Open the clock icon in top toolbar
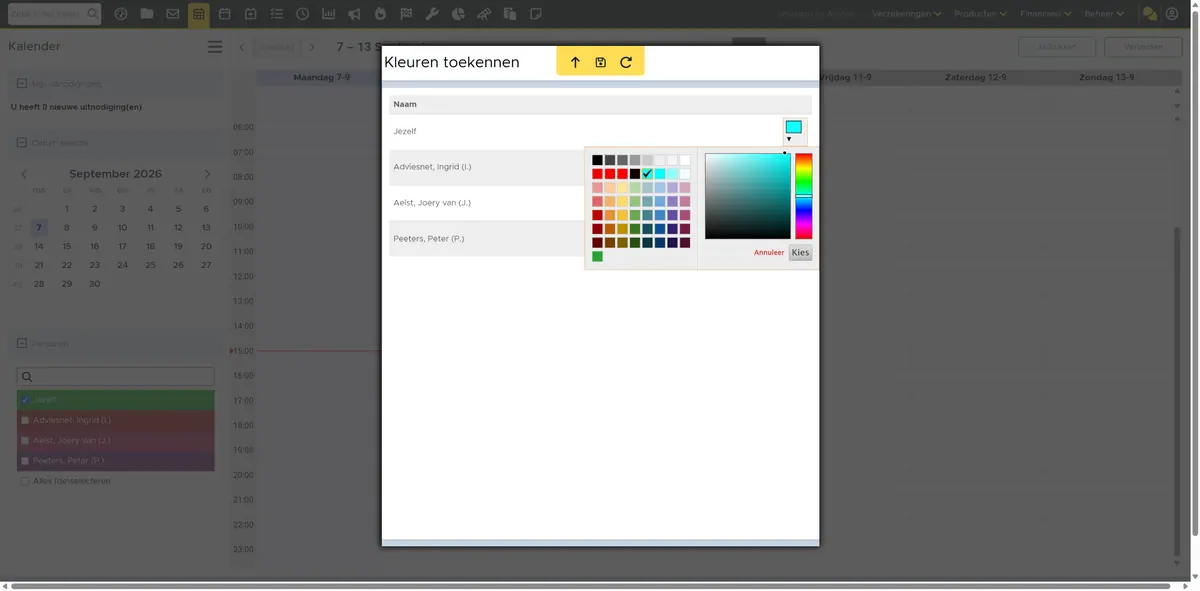Screen dimensions: 1200x591 click(x=302, y=14)
